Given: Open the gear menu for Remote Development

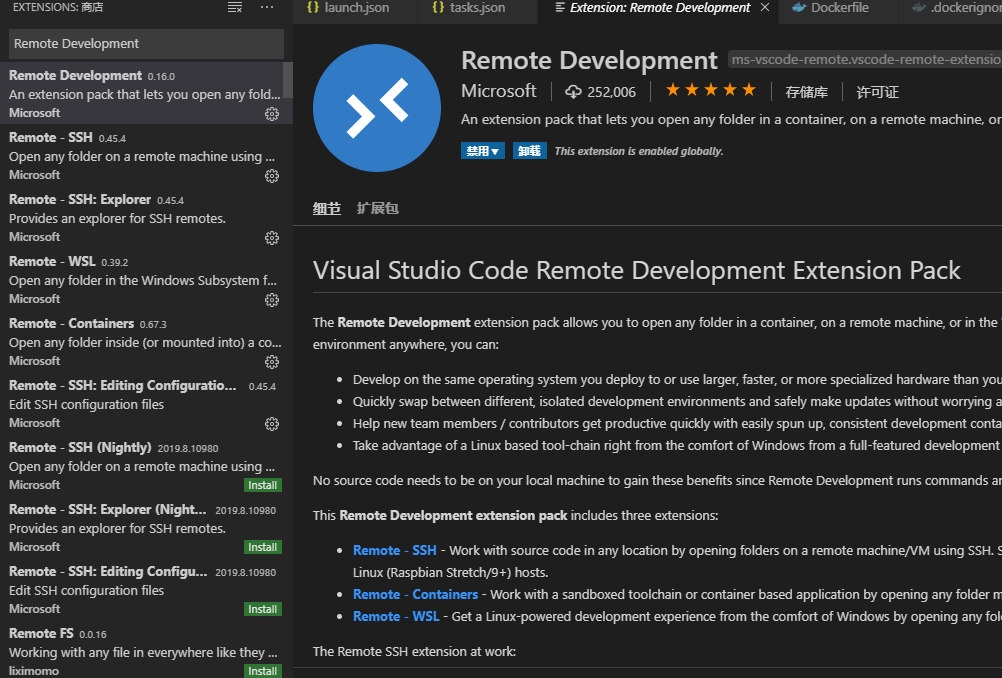Looking at the screenshot, I should pyautogui.click(x=272, y=114).
